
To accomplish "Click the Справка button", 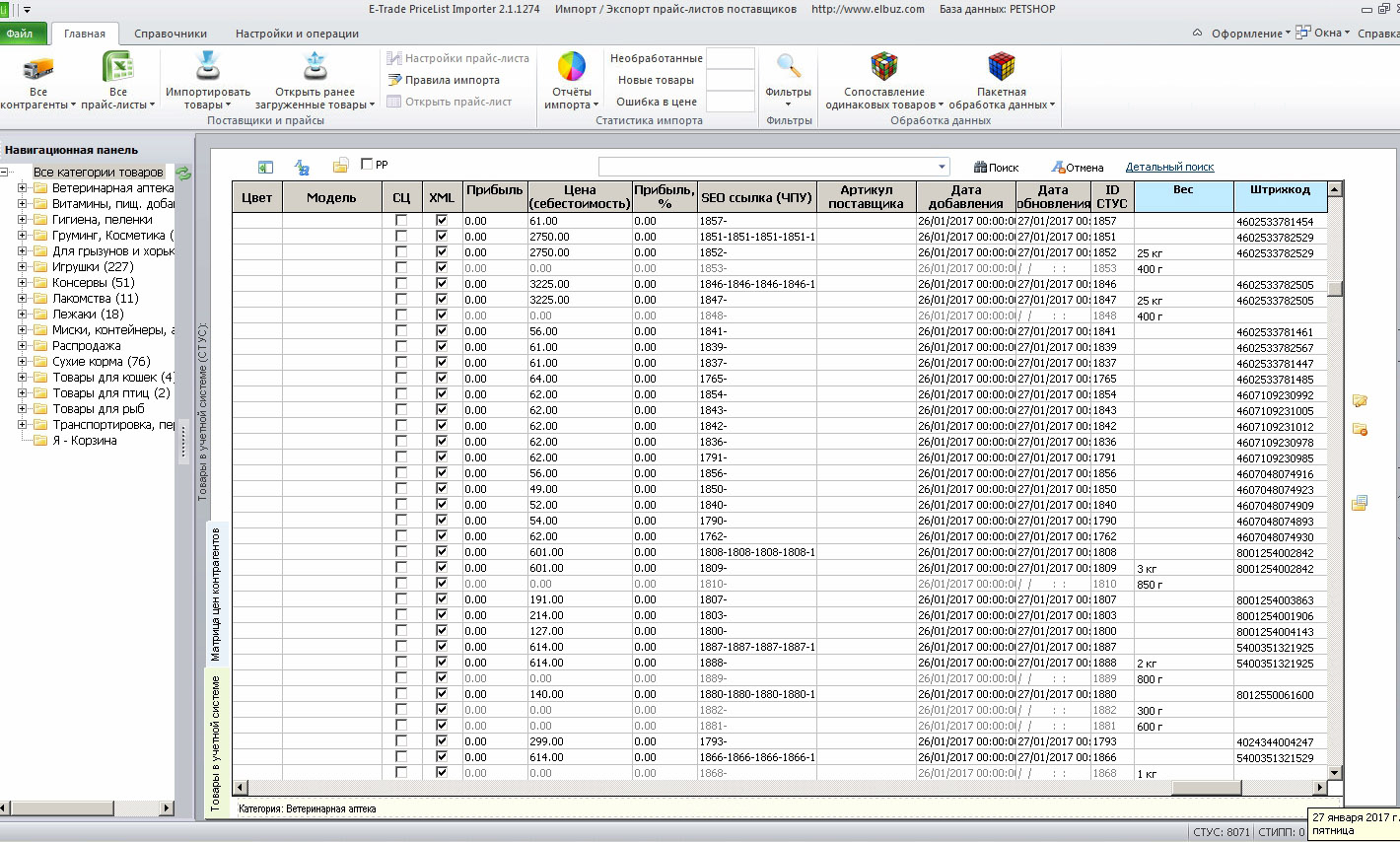I will click(1377, 34).
